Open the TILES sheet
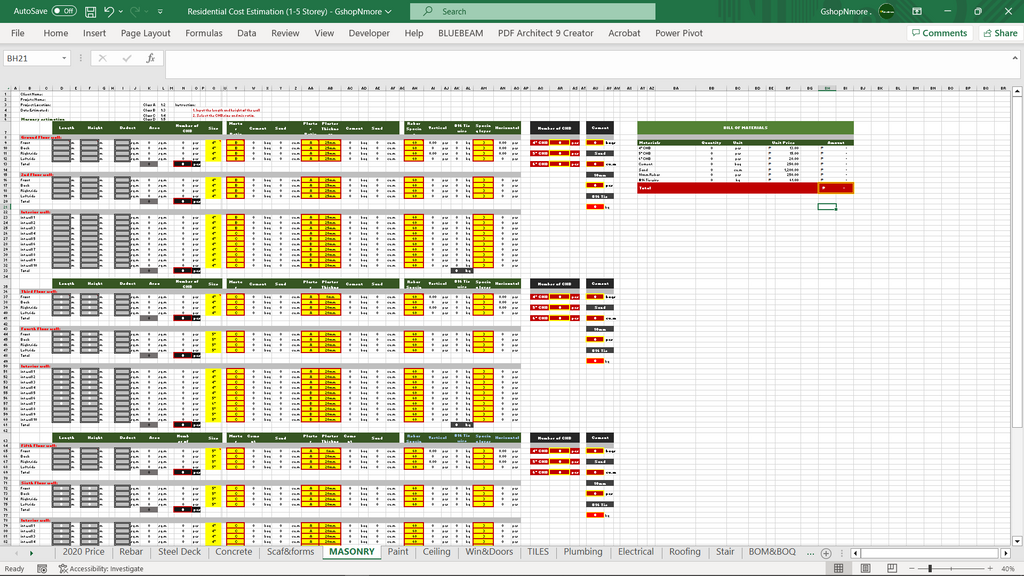1024x576 pixels. click(x=538, y=552)
